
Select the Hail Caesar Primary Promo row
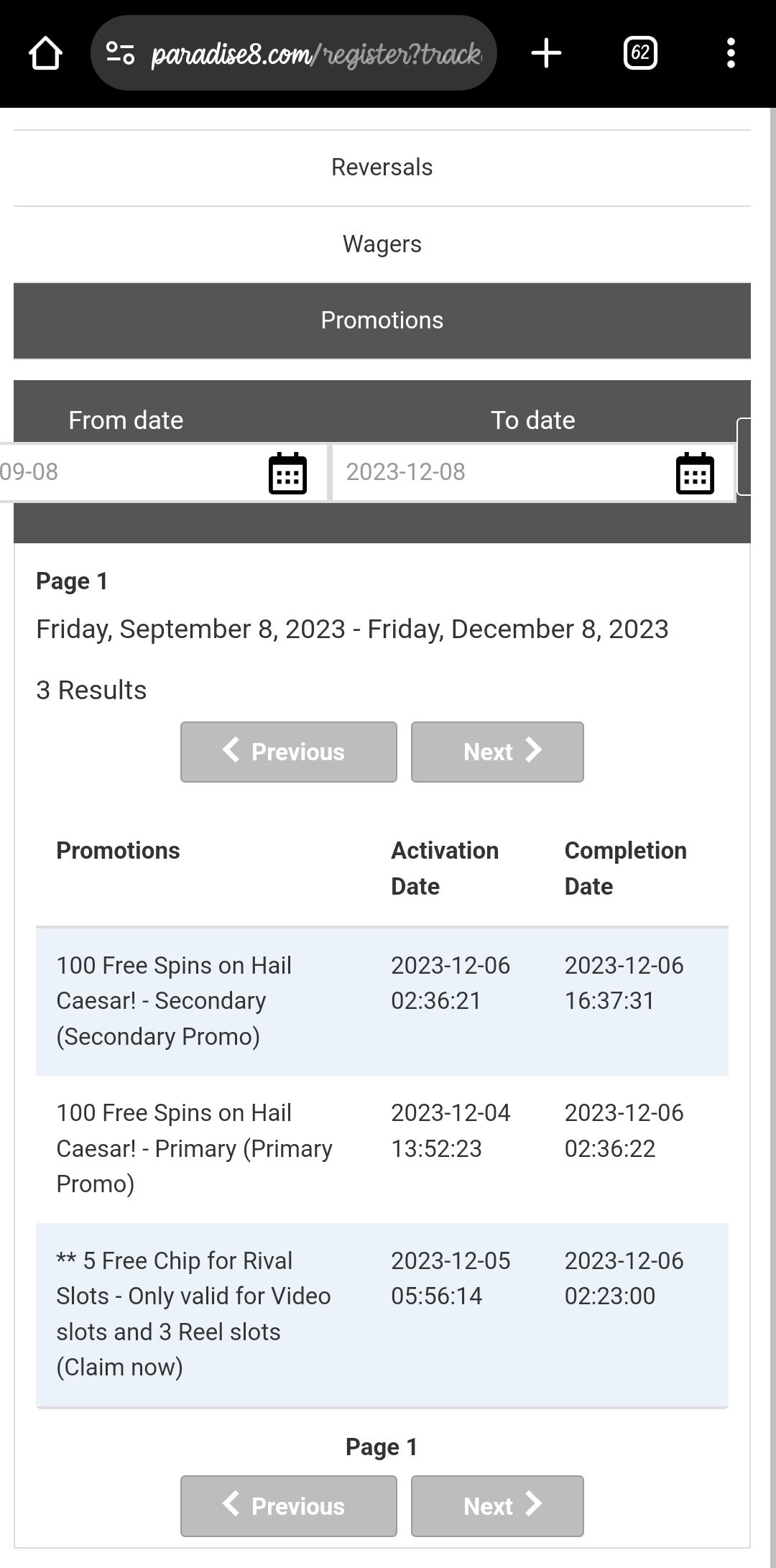tap(382, 1148)
